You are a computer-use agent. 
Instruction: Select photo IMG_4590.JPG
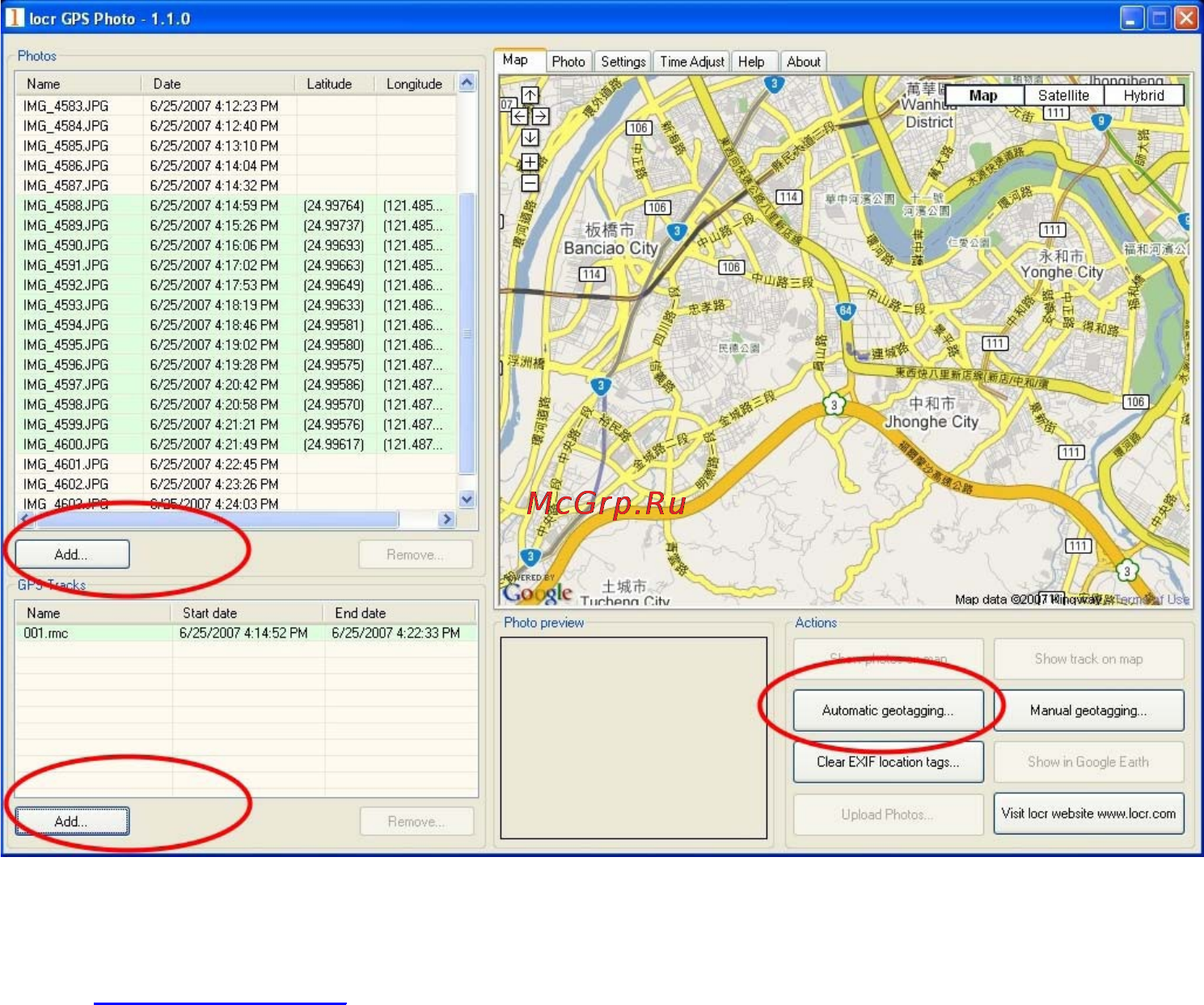click(x=236, y=245)
